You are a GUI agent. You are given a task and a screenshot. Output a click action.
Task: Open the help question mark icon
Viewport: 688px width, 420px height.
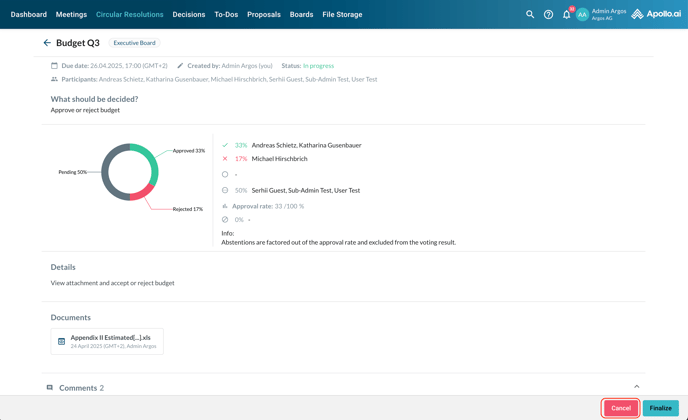[x=548, y=15]
